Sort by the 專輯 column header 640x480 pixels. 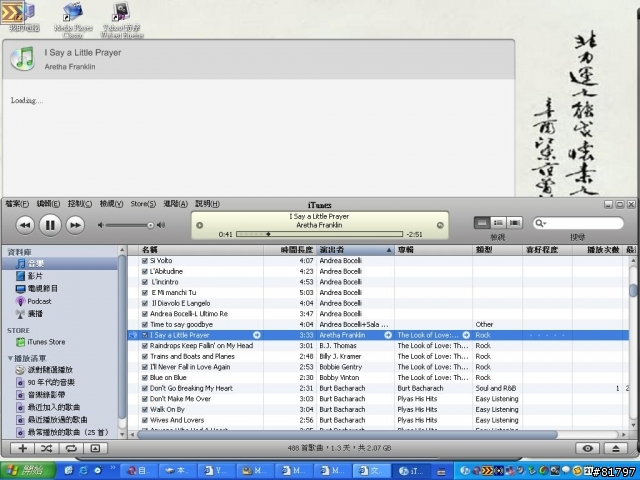tap(433, 250)
